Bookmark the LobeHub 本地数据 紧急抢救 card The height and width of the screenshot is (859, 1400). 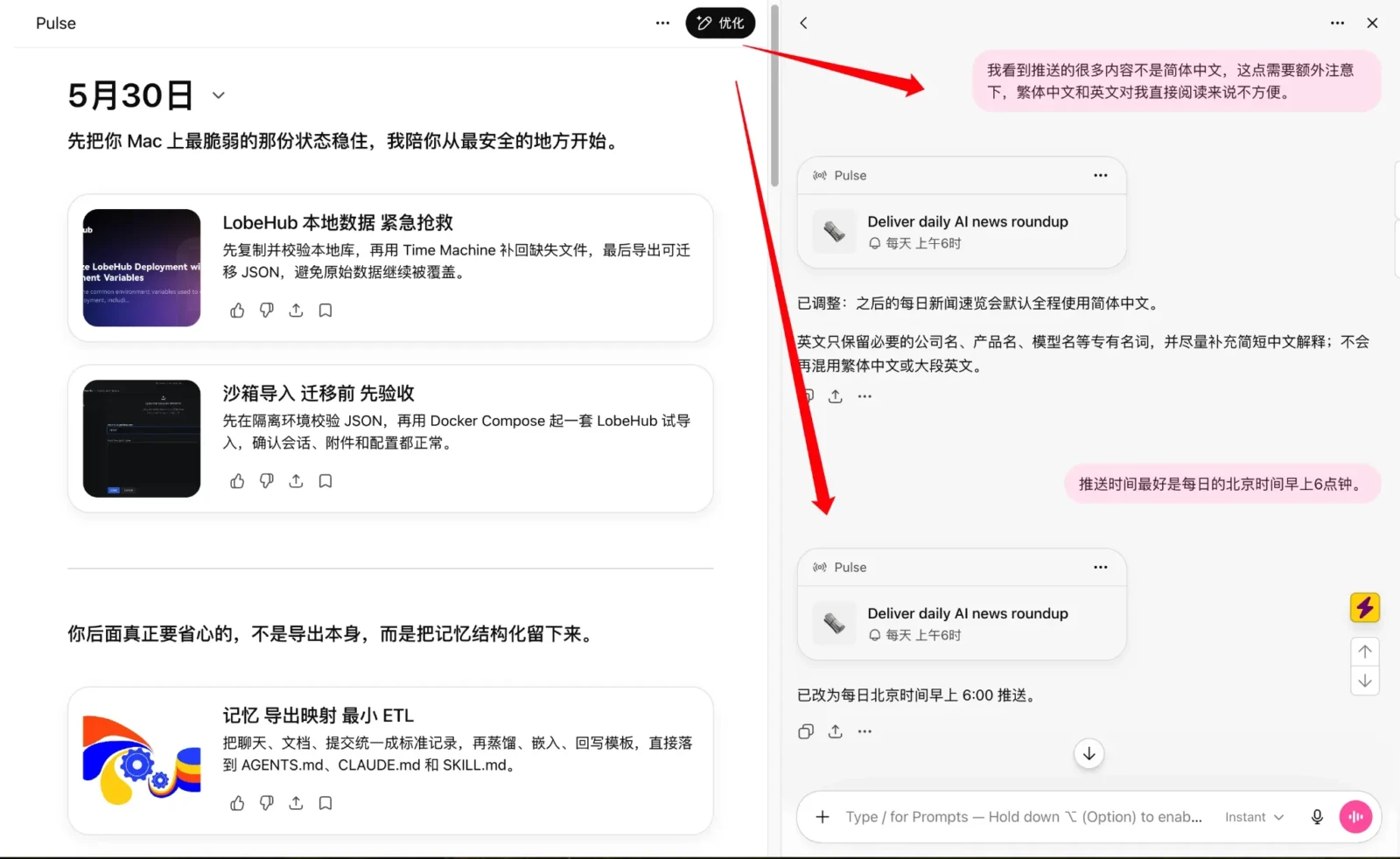click(x=325, y=311)
